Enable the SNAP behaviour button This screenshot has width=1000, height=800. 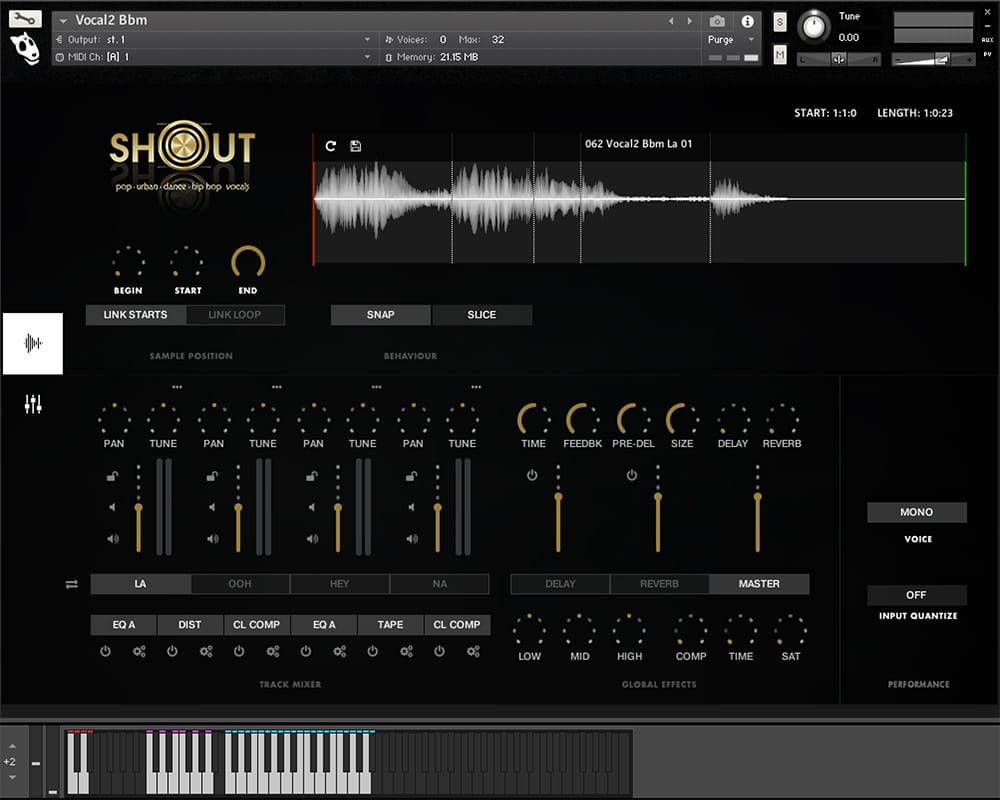pos(380,315)
